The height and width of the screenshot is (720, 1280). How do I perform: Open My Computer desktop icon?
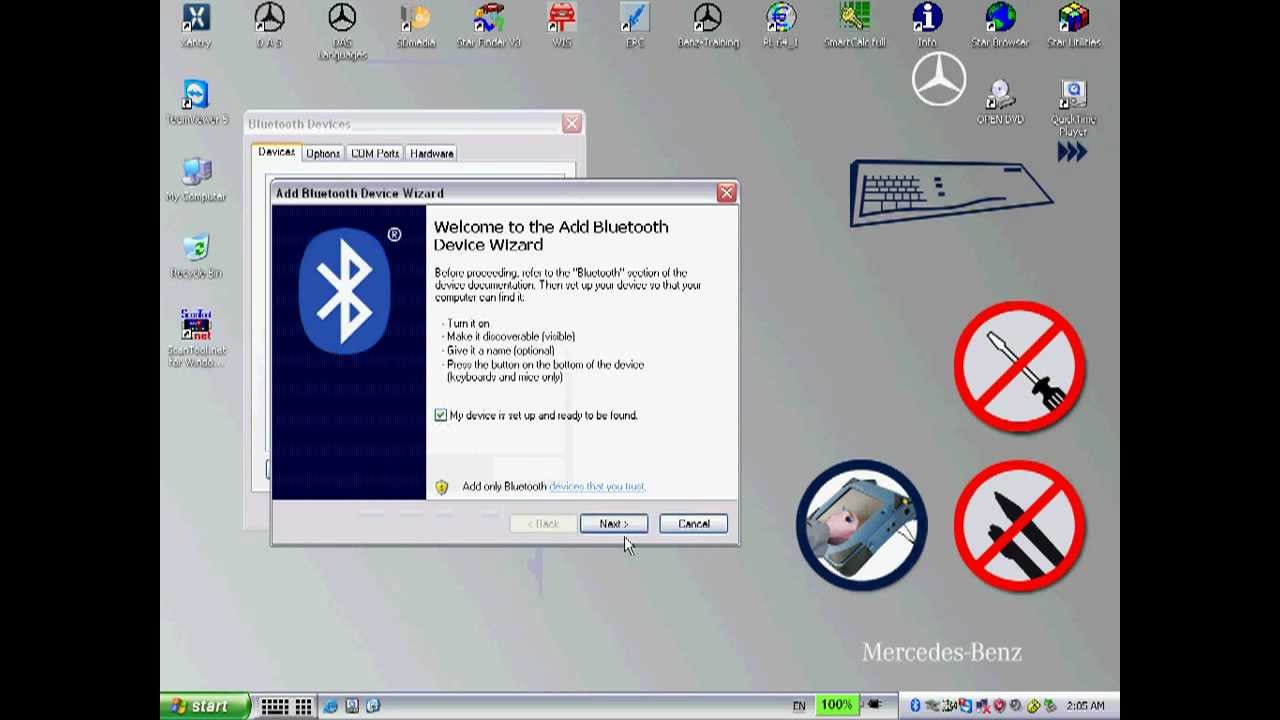(196, 180)
